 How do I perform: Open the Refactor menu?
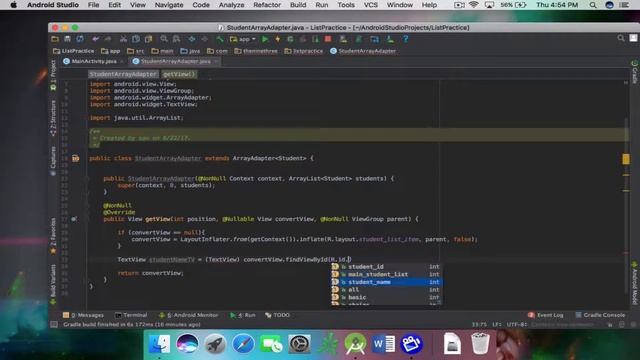coord(267,5)
